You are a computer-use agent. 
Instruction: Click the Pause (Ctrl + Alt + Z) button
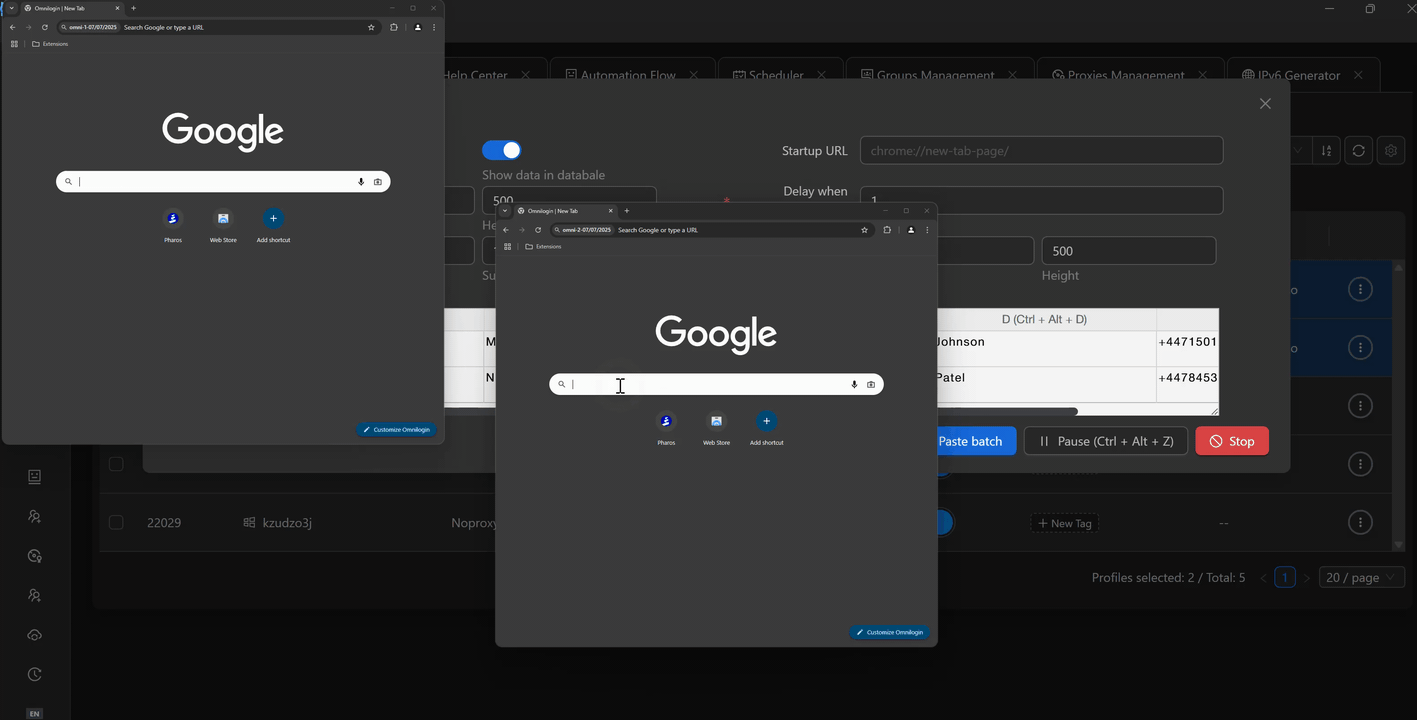1105,441
